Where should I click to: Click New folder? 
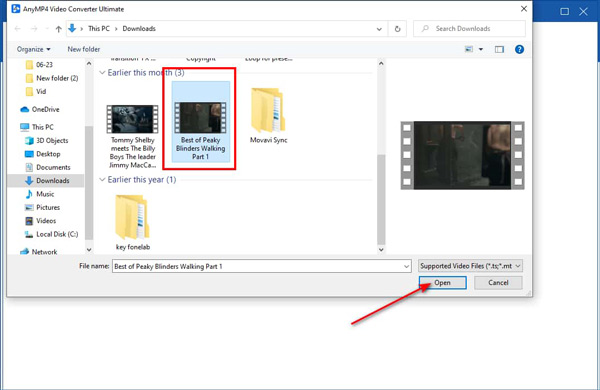click(84, 49)
